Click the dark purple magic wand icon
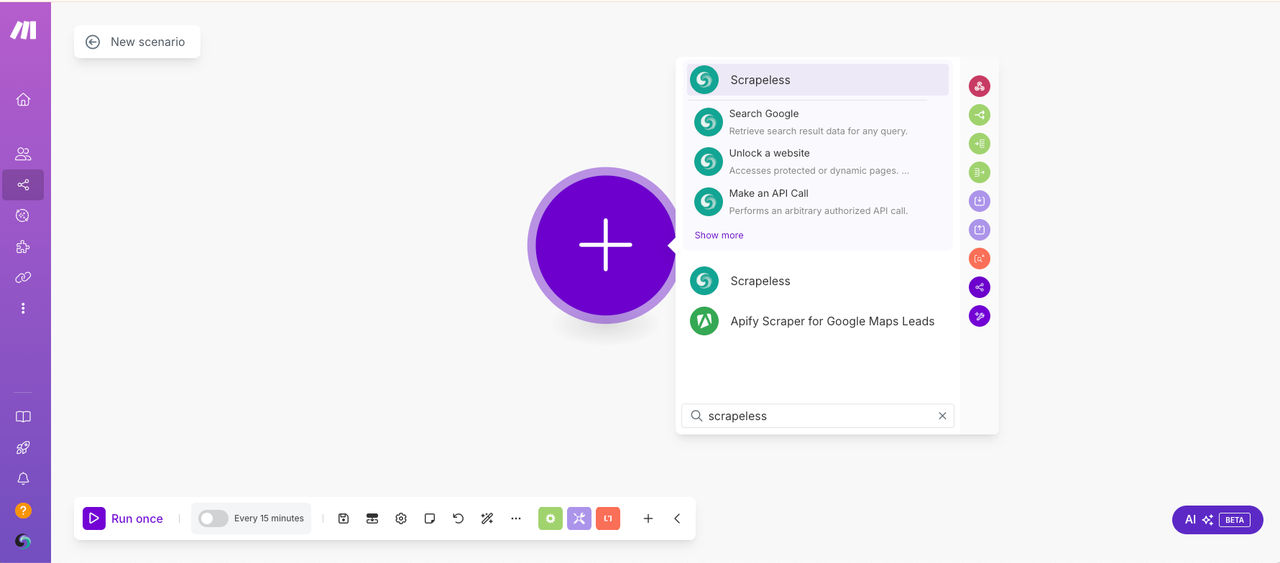 979,316
